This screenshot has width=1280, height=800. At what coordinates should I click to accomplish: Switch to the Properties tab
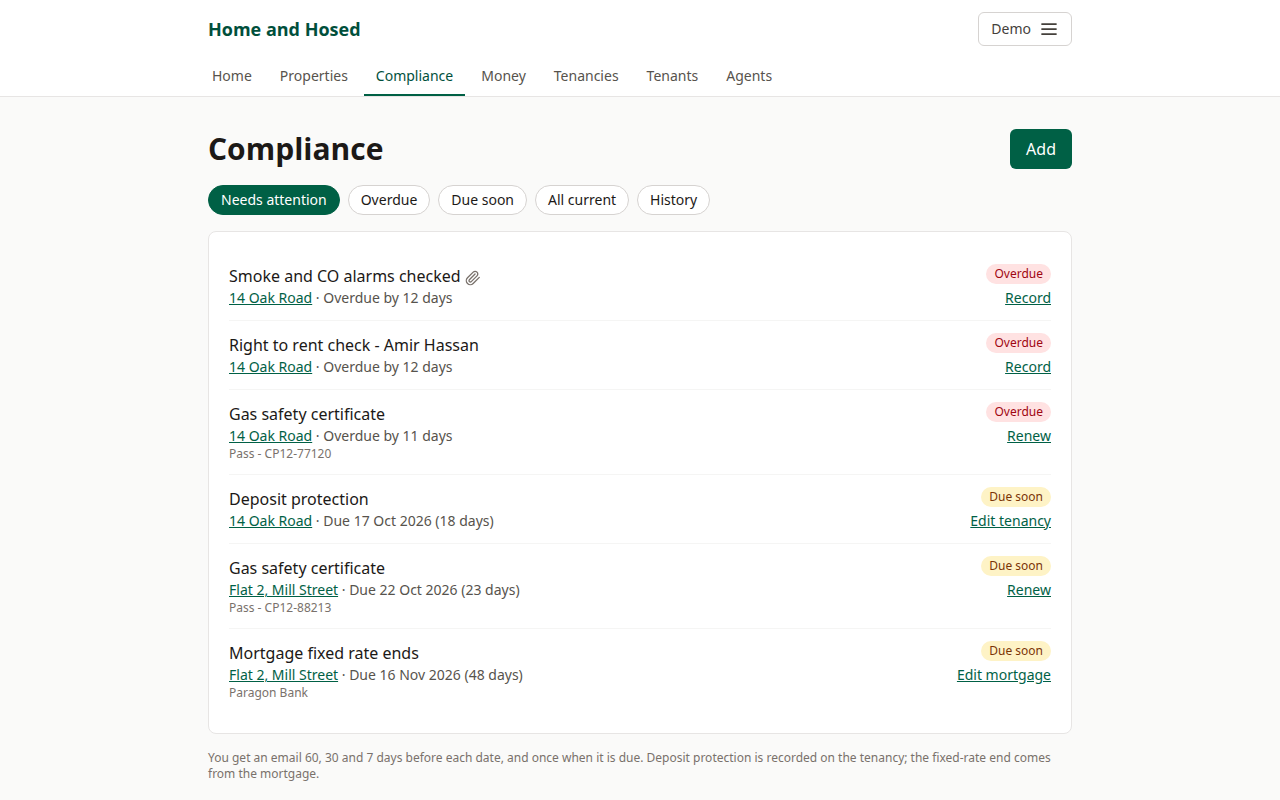click(x=314, y=76)
